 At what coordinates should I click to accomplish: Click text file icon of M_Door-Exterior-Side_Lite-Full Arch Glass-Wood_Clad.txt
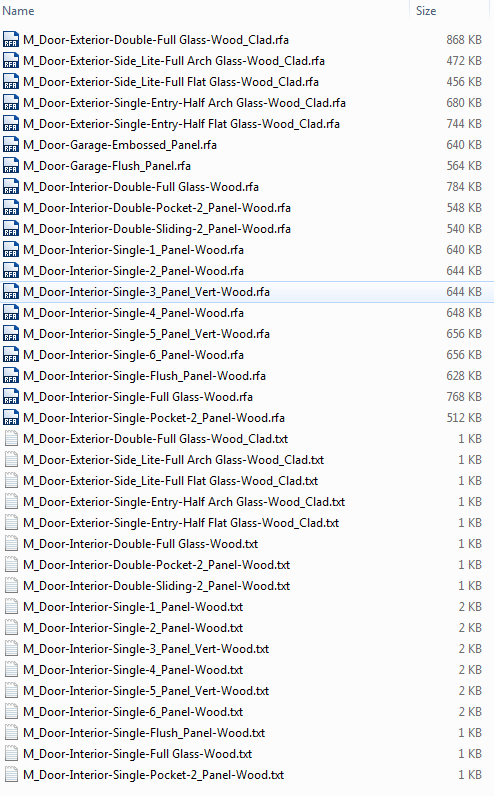click(11, 460)
